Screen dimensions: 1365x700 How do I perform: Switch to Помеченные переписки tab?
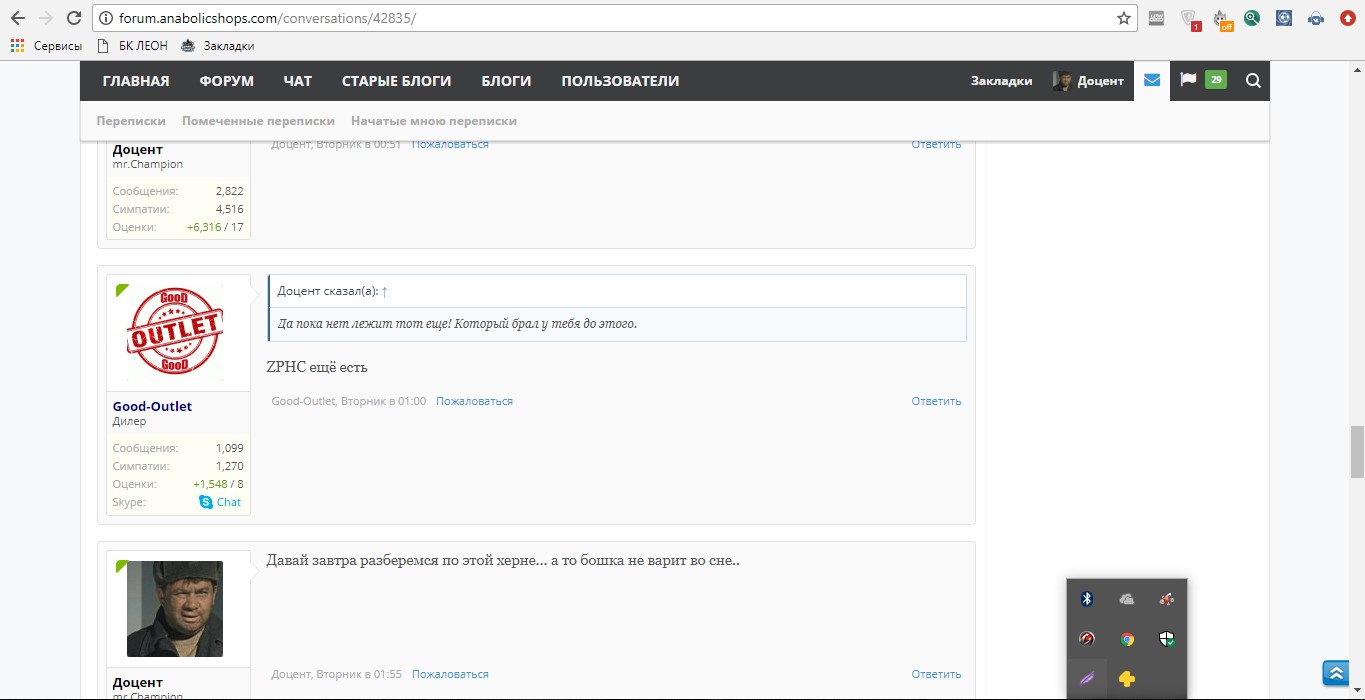coord(258,121)
